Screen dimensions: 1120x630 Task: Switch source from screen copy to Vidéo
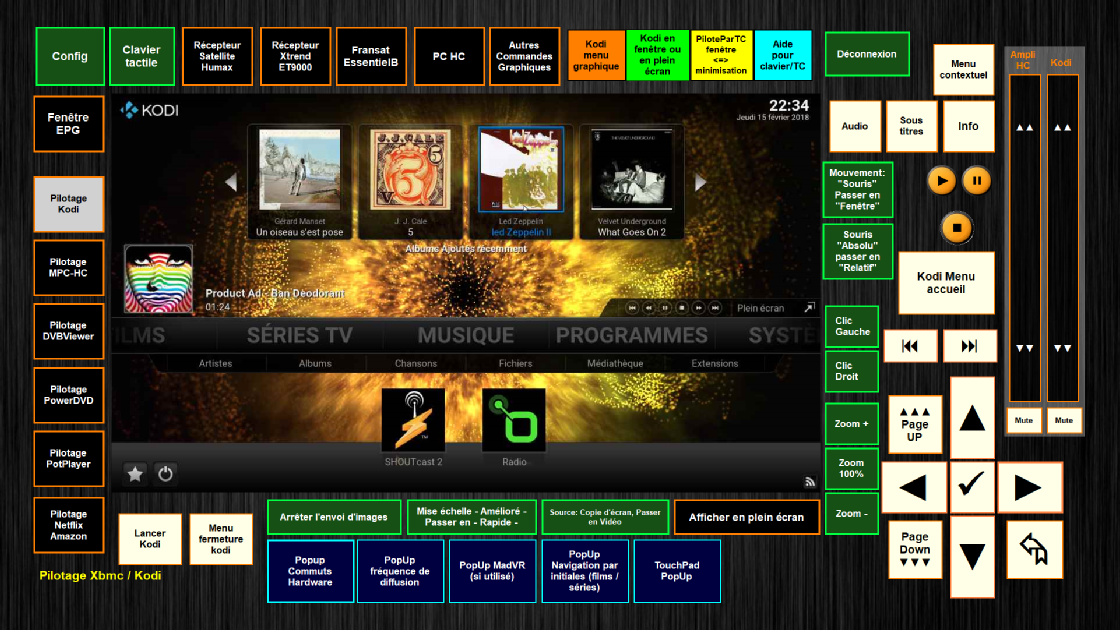(x=605, y=516)
